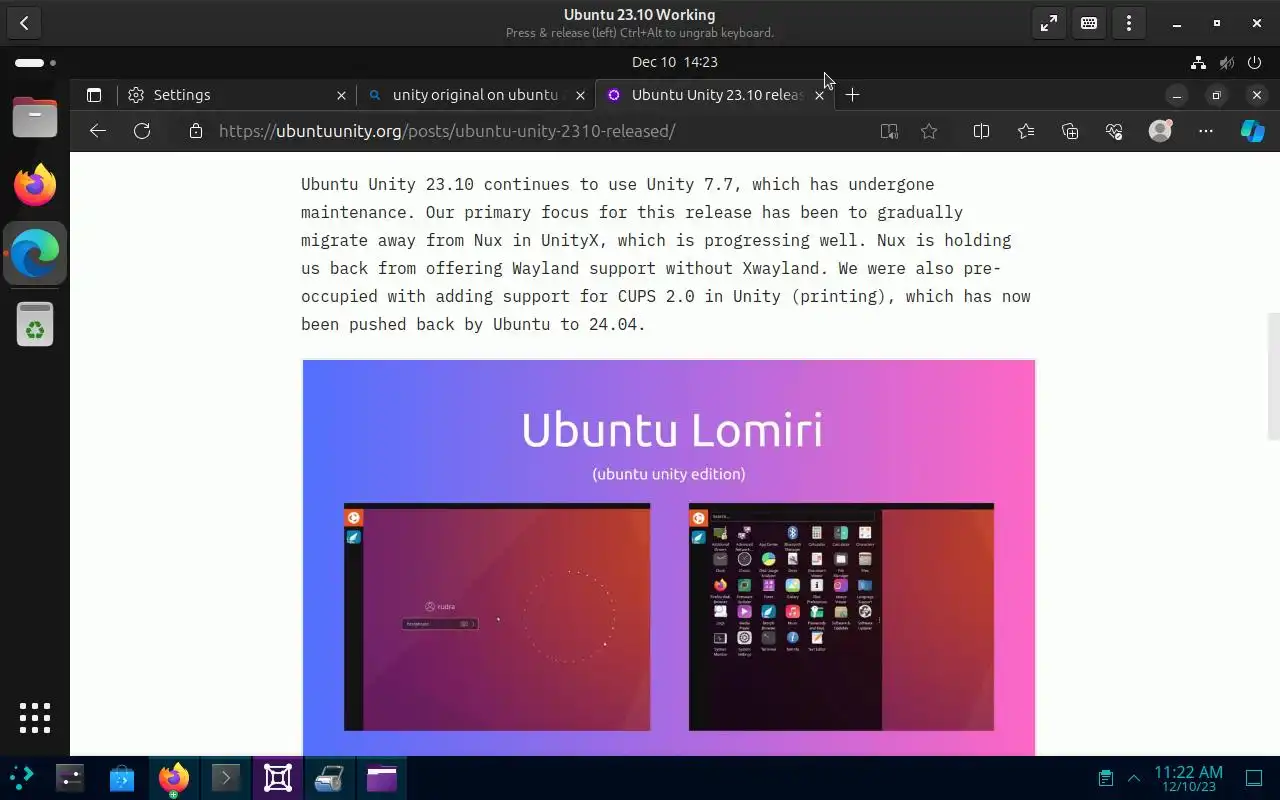Viewport: 1280px width, 800px height.
Task: Click the Ubuntu Lomiri banner image
Action: [x=669, y=558]
